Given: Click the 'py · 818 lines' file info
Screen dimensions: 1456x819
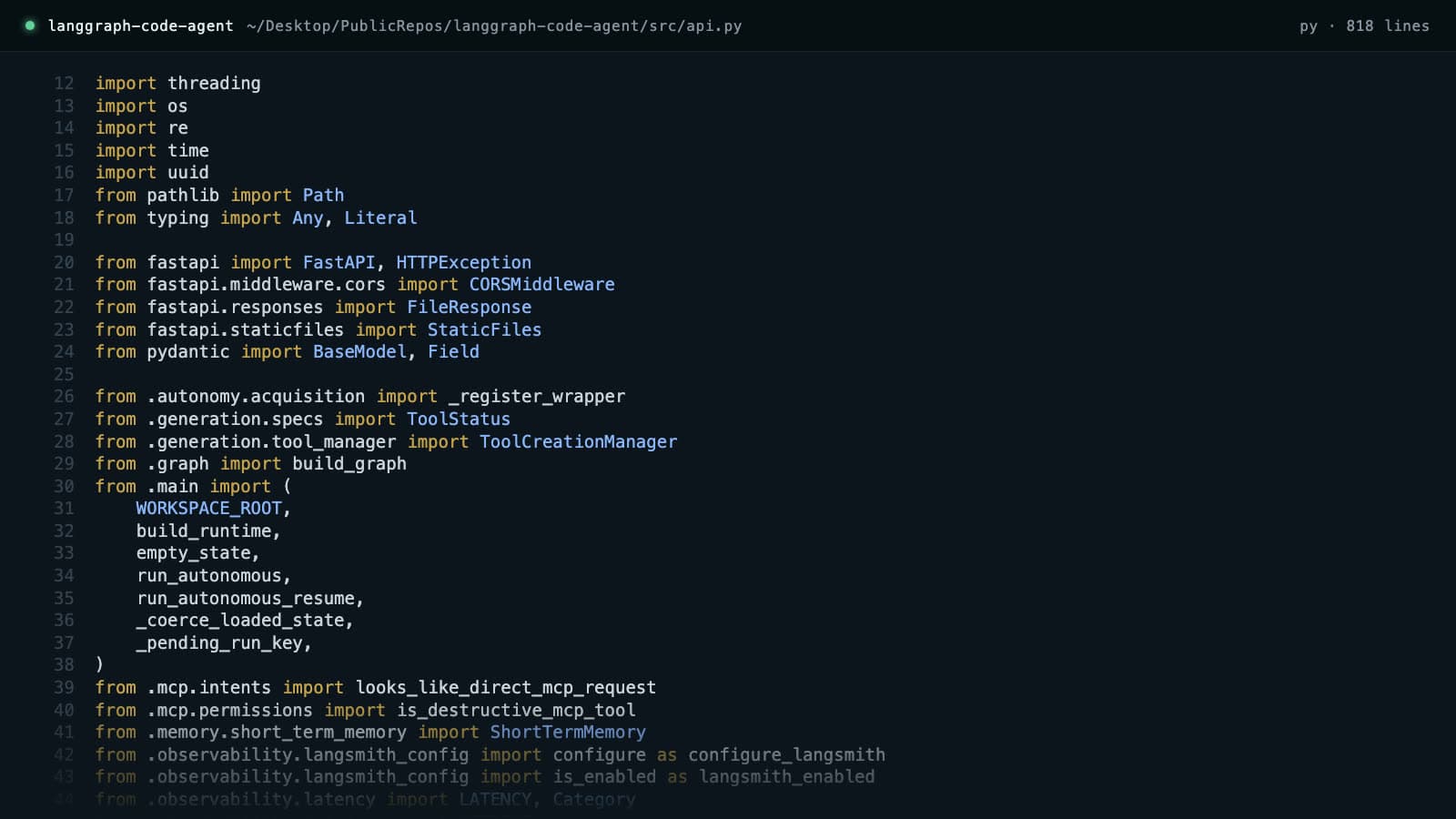Looking at the screenshot, I should point(1364,25).
